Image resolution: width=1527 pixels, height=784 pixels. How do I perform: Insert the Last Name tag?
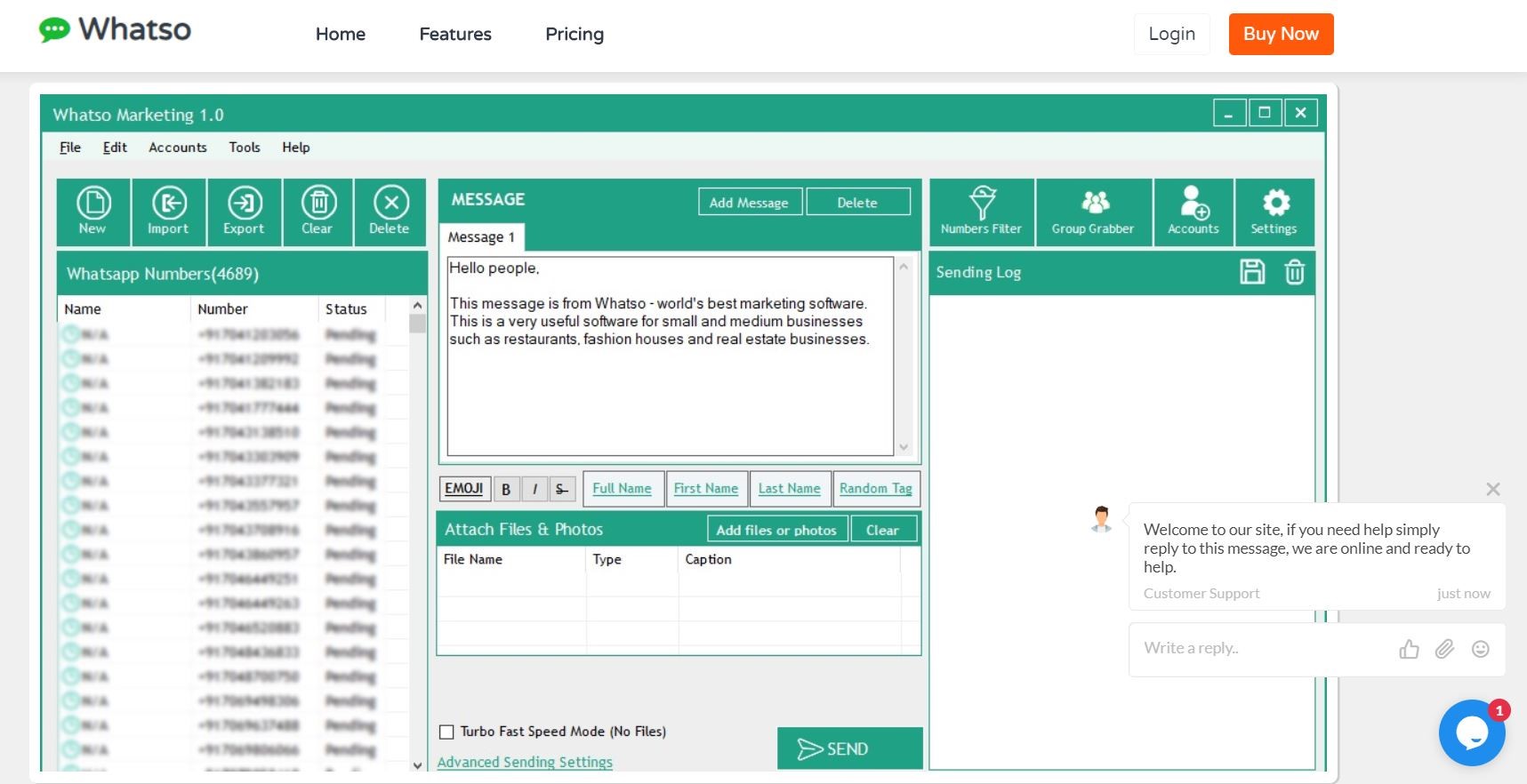[790, 489]
